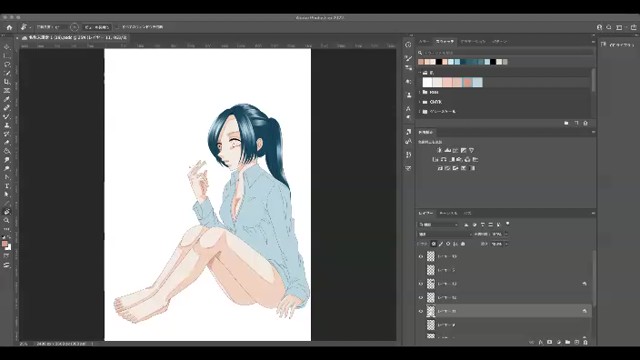
Task: Toggle lock transparent pixels in Layers panel
Action: point(433,244)
